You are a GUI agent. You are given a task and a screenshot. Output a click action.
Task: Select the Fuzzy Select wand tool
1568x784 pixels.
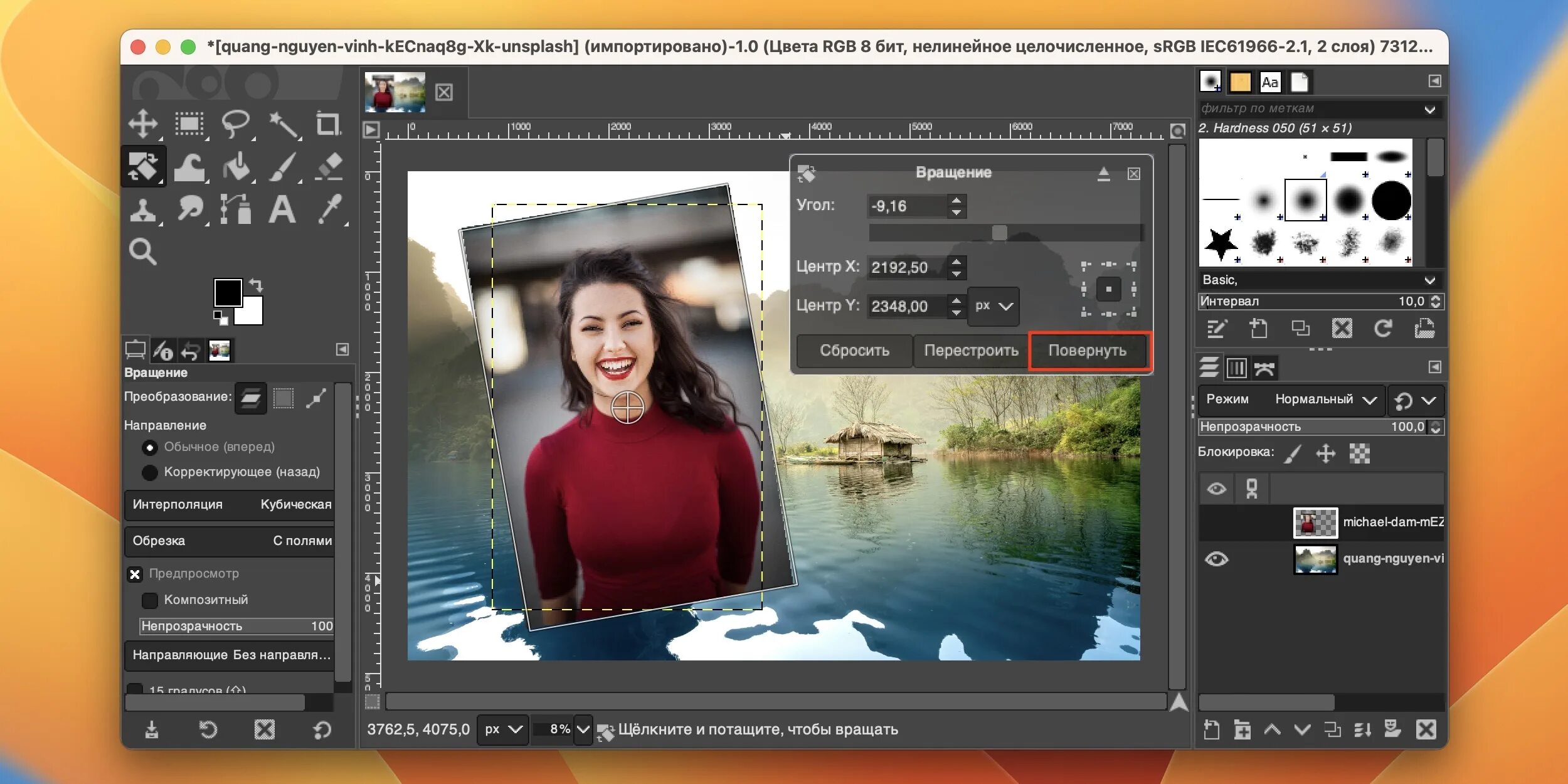(283, 124)
